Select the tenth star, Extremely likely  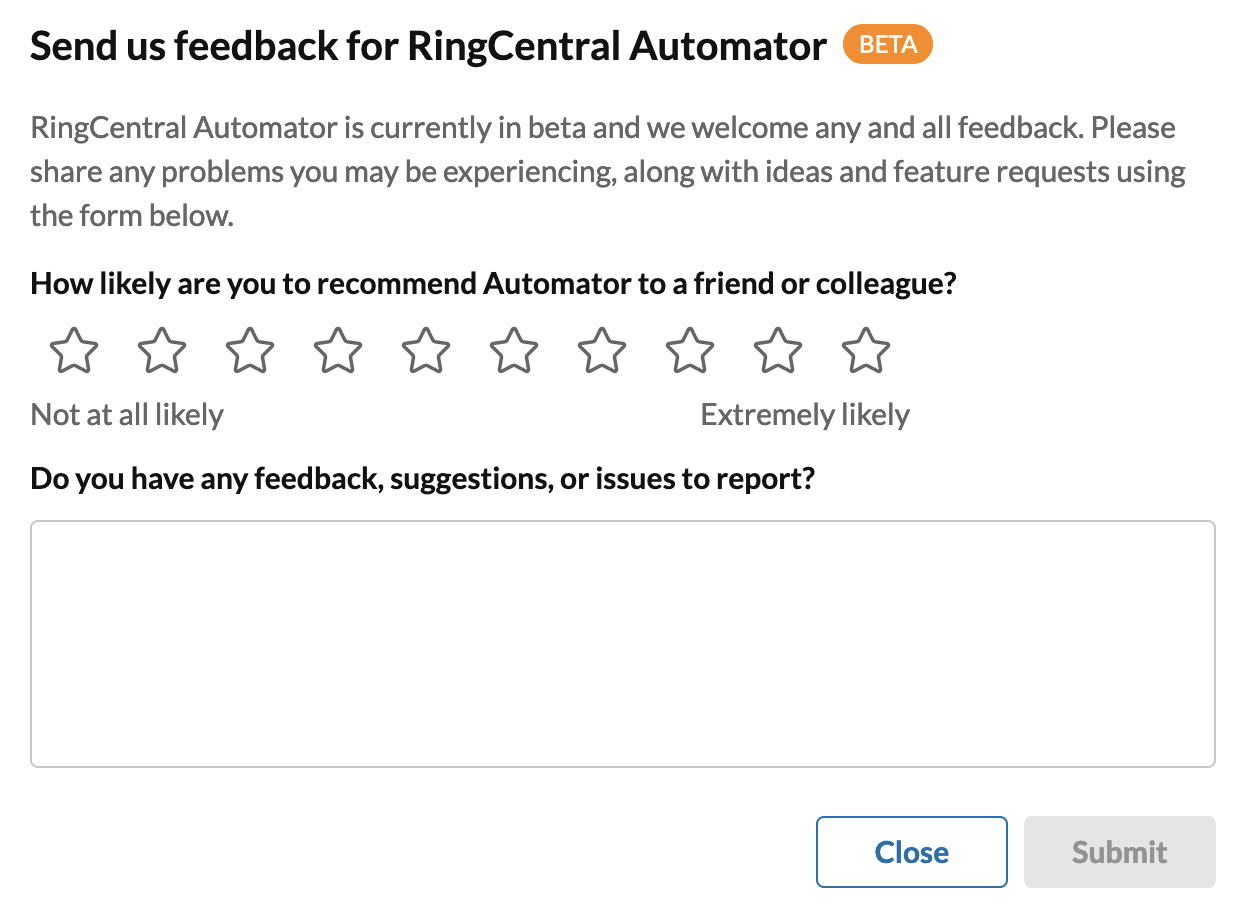(866, 351)
